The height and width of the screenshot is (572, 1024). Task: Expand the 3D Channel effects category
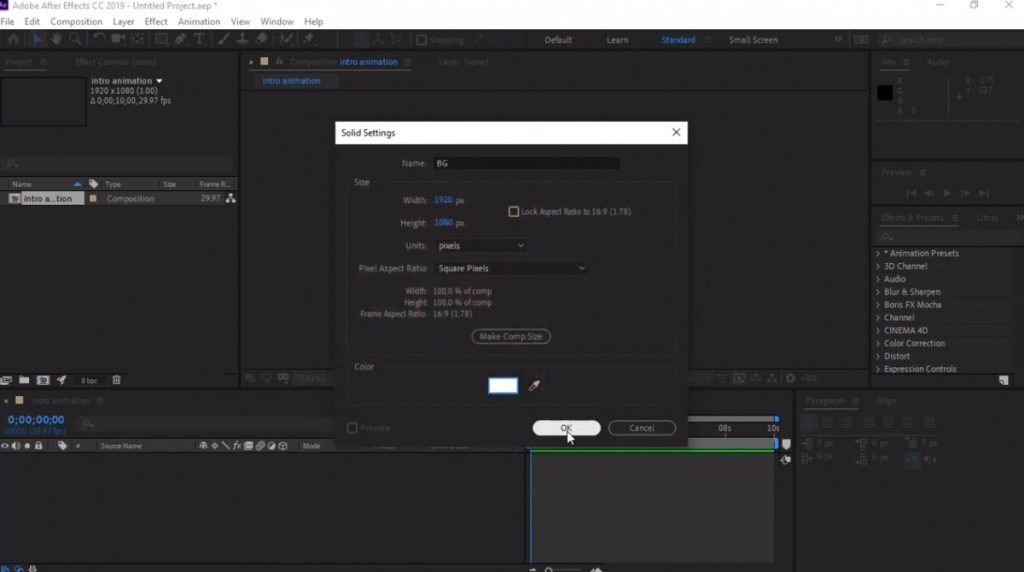click(x=878, y=266)
